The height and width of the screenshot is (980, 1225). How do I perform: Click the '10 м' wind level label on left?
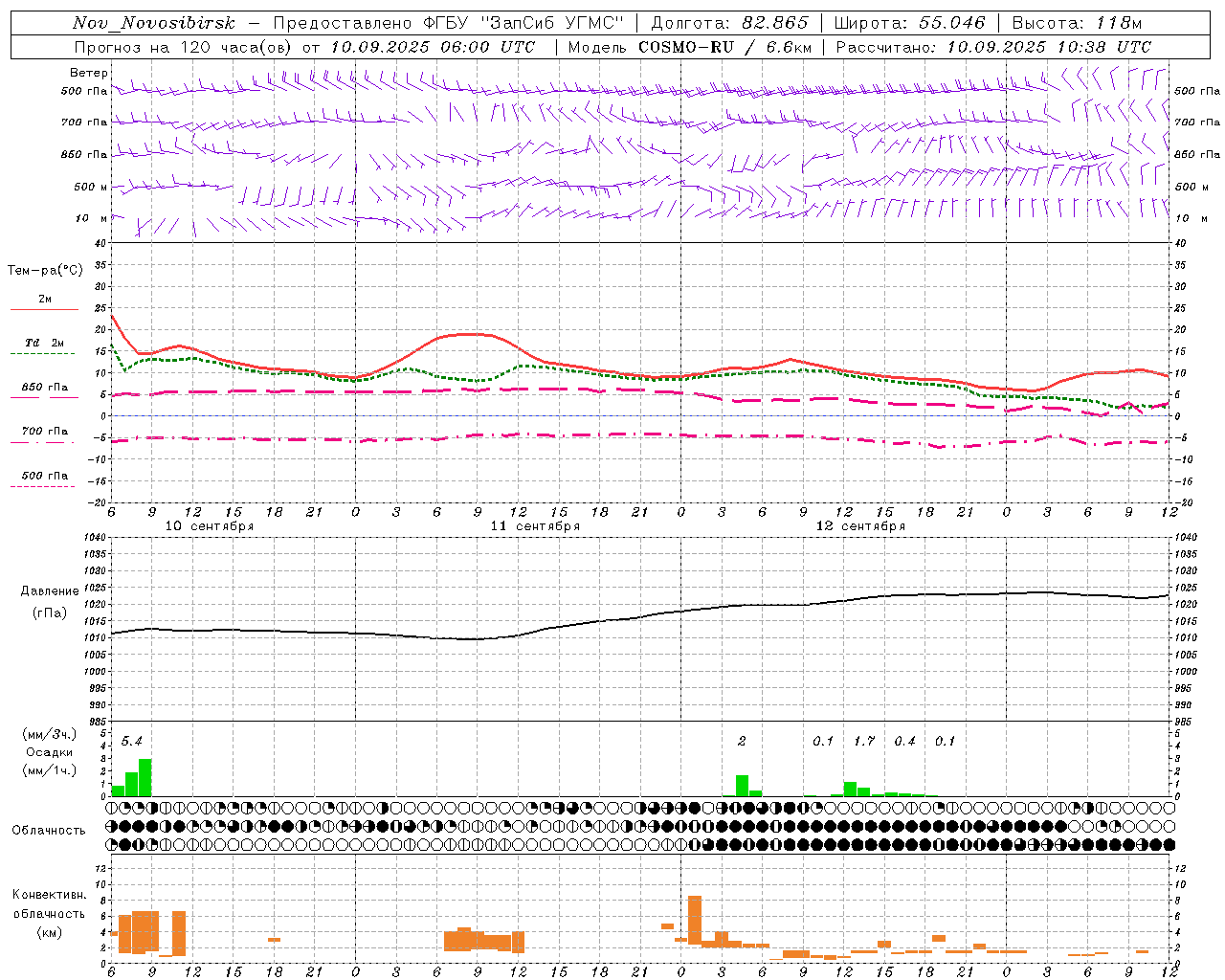coord(91,218)
